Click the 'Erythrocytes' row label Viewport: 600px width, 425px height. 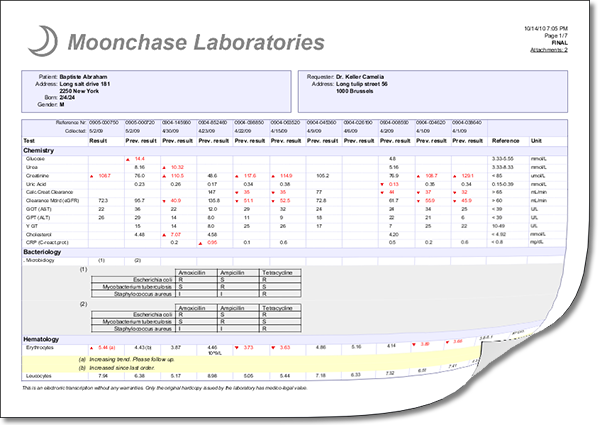pyautogui.click(x=40, y=348)
